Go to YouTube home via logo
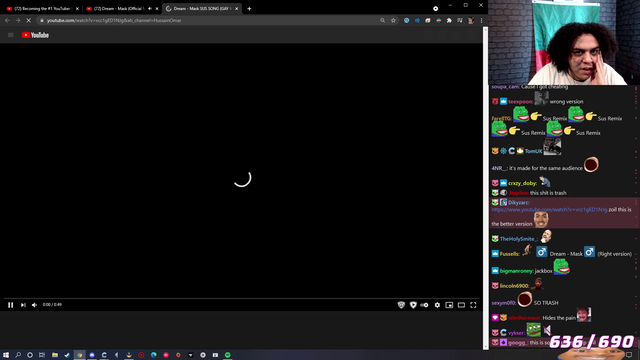 36,35
